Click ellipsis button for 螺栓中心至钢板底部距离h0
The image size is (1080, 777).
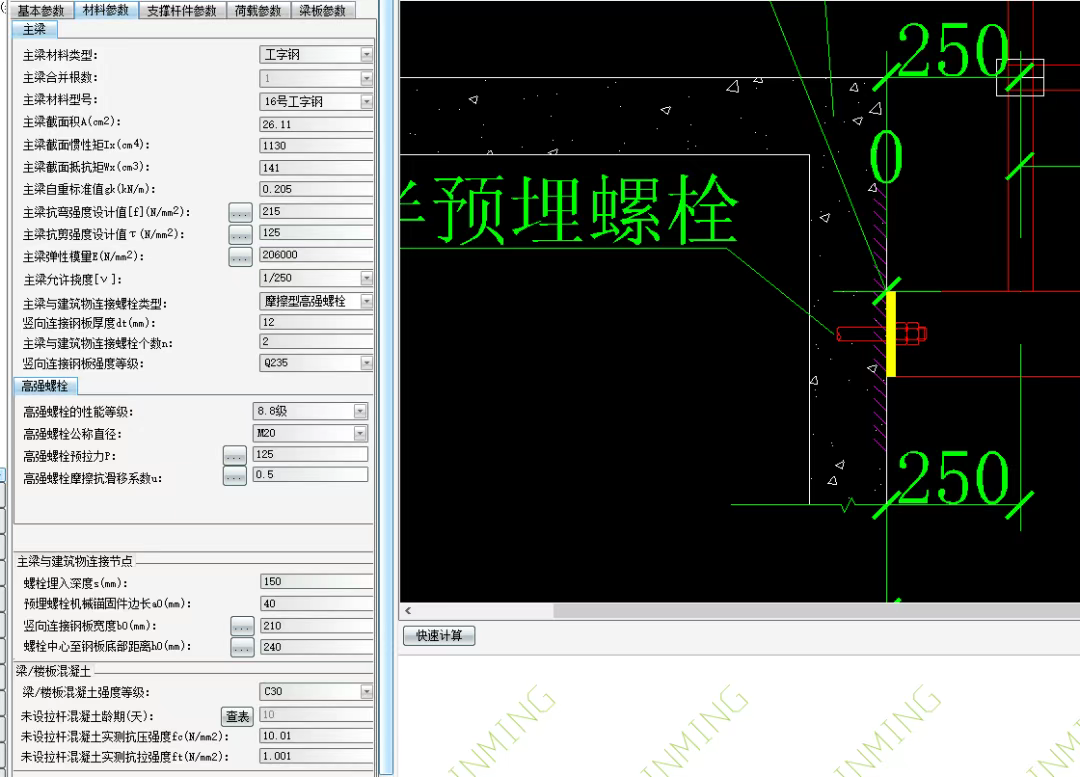(242, 647)
